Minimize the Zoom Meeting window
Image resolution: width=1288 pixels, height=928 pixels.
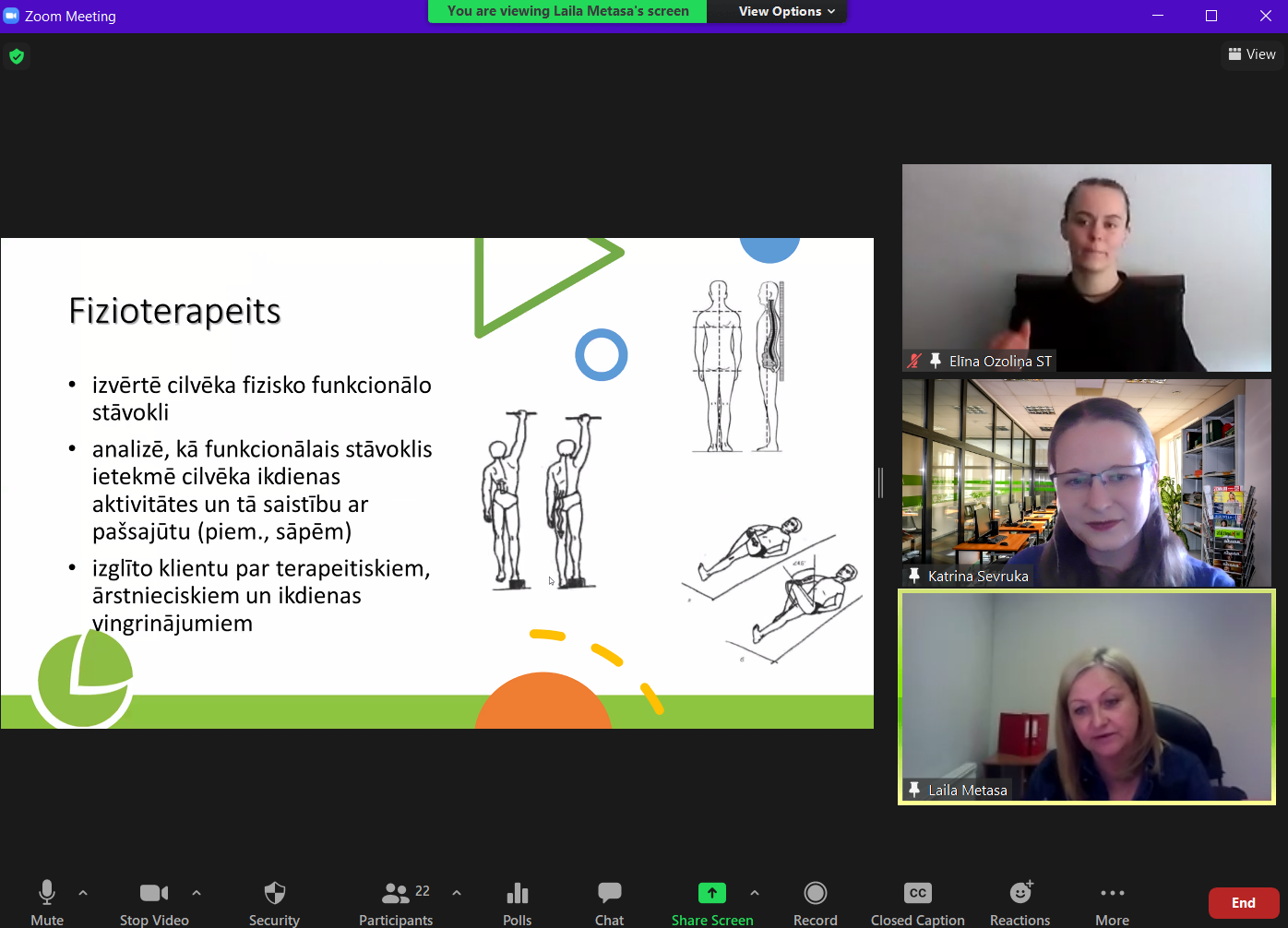click(1158, 16)
